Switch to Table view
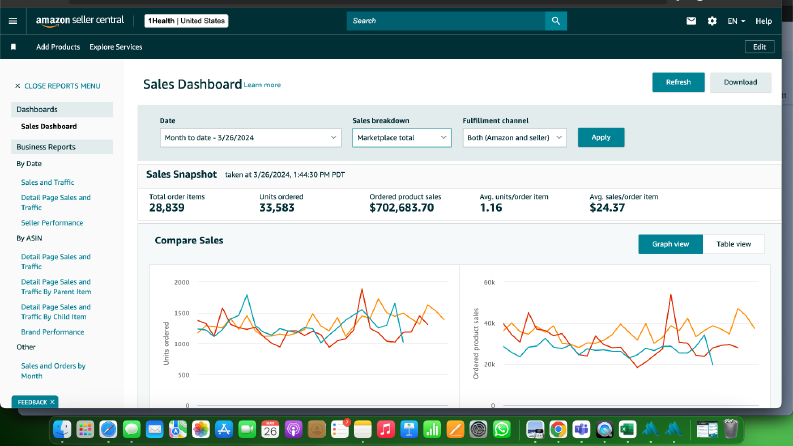 (733, 244)
